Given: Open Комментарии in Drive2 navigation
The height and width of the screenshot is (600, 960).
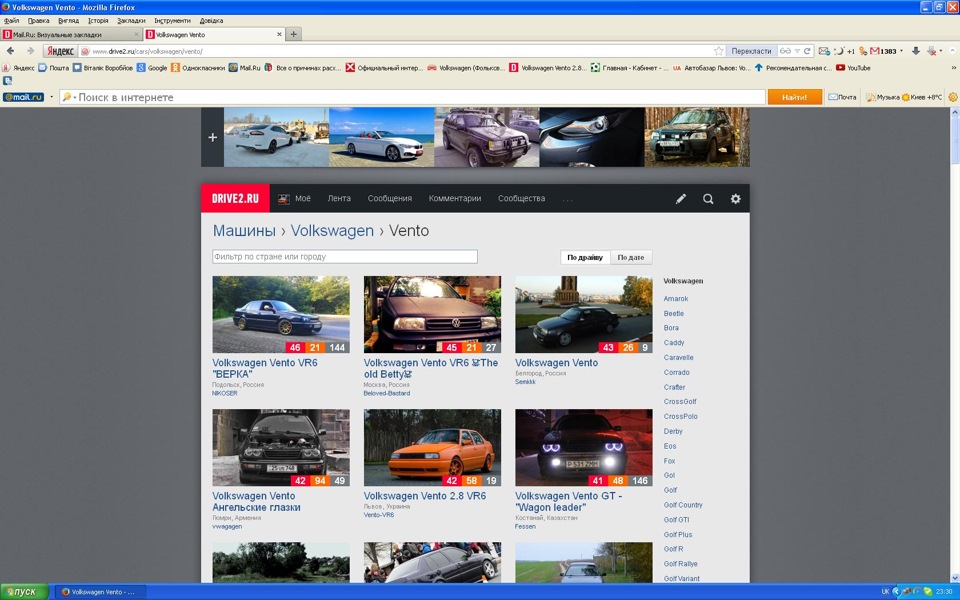Looking at the screenshot, I should click(455, 198).
